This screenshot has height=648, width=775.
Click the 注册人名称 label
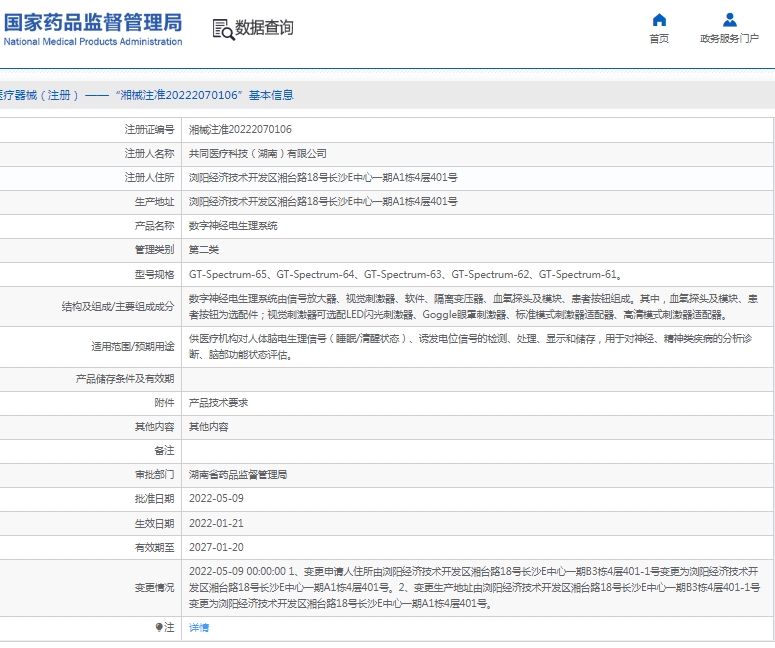(x=149, y=154)
